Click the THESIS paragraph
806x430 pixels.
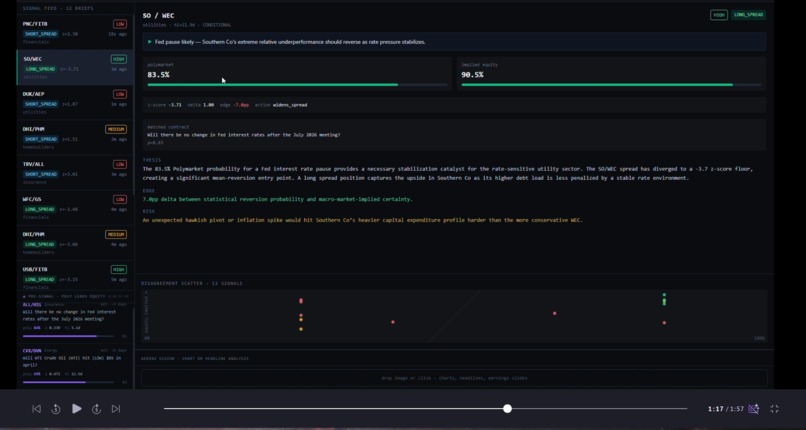click(448, 174)
